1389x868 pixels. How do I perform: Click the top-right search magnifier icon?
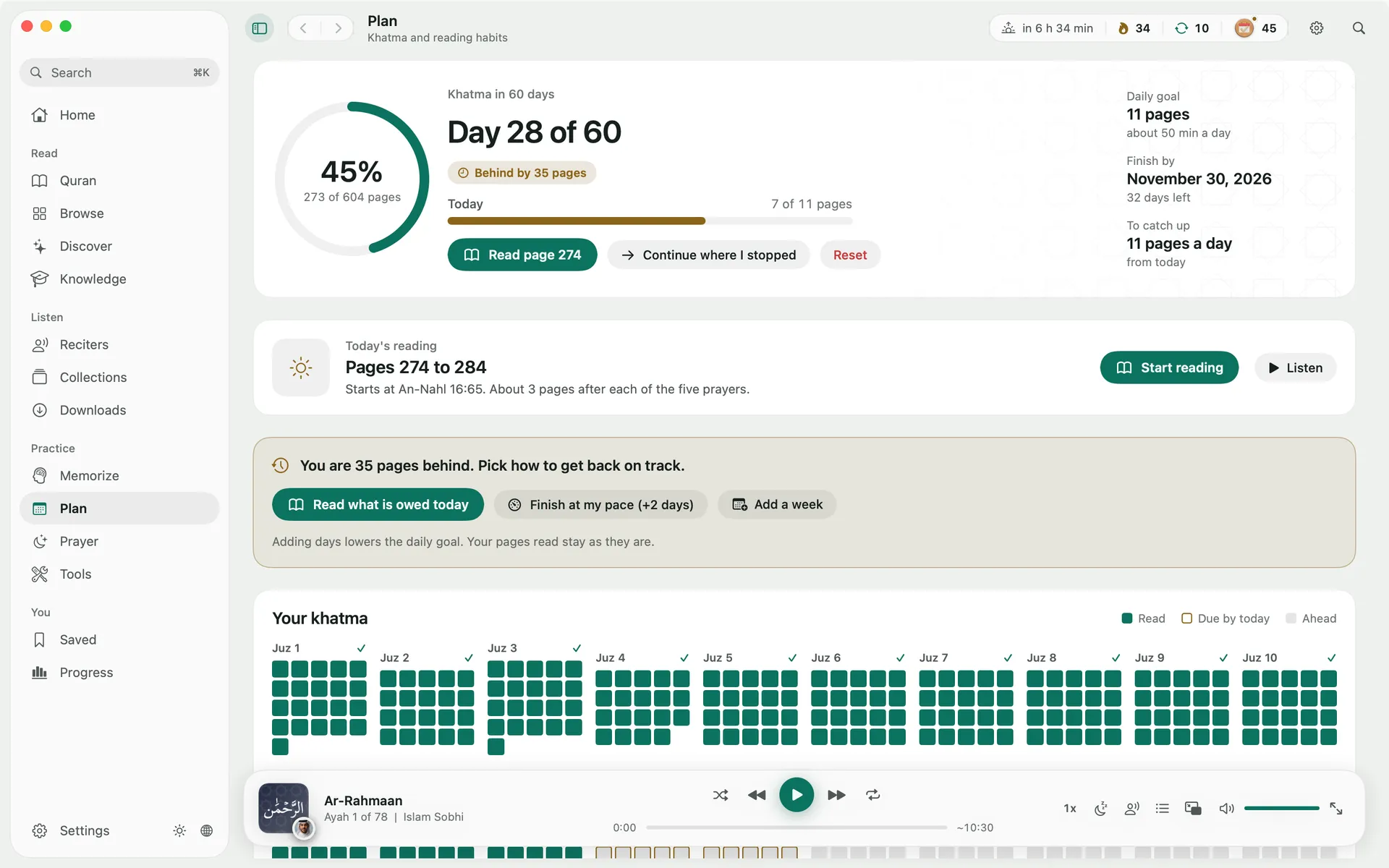click(1359, 28)
